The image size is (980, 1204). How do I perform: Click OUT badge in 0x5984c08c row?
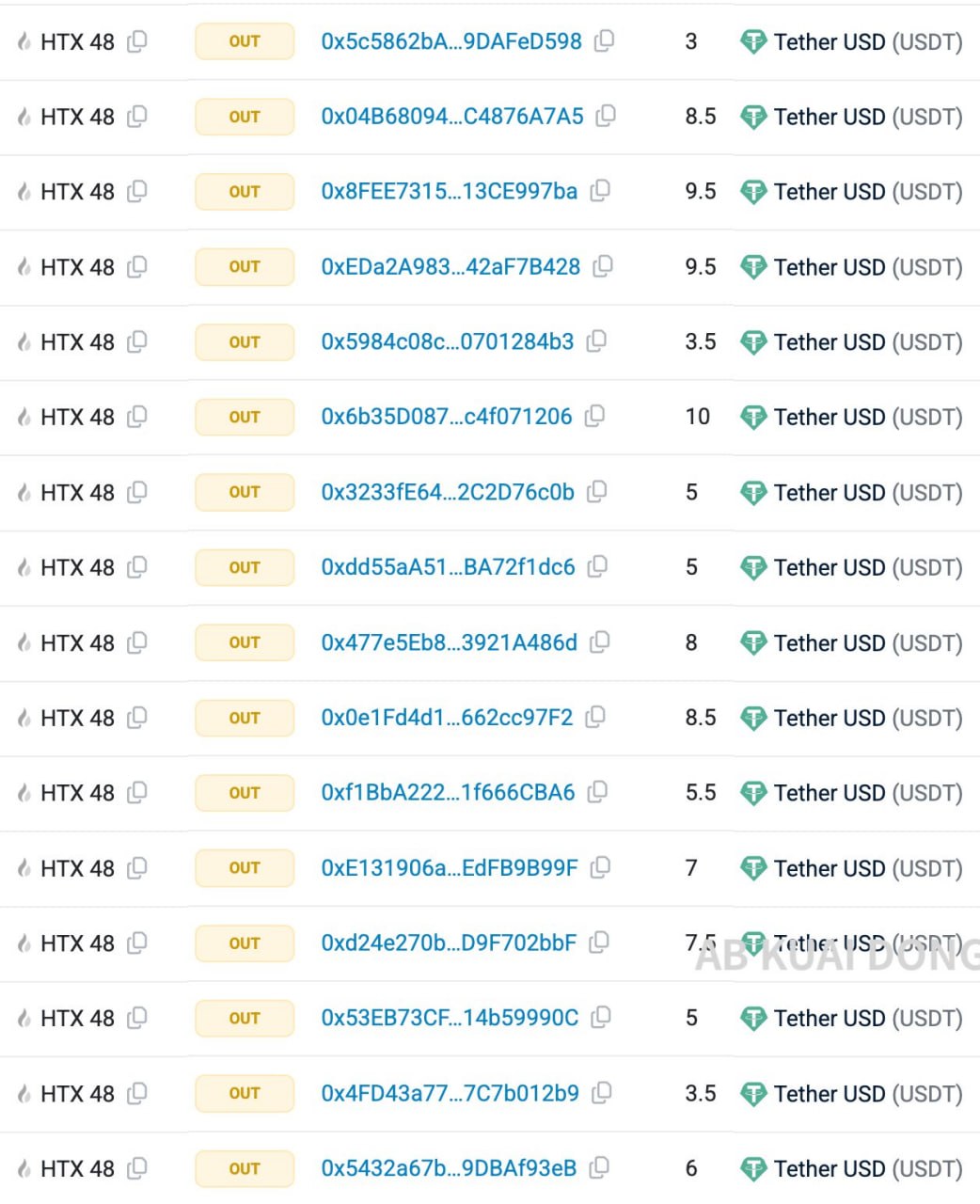coord(245,342)
